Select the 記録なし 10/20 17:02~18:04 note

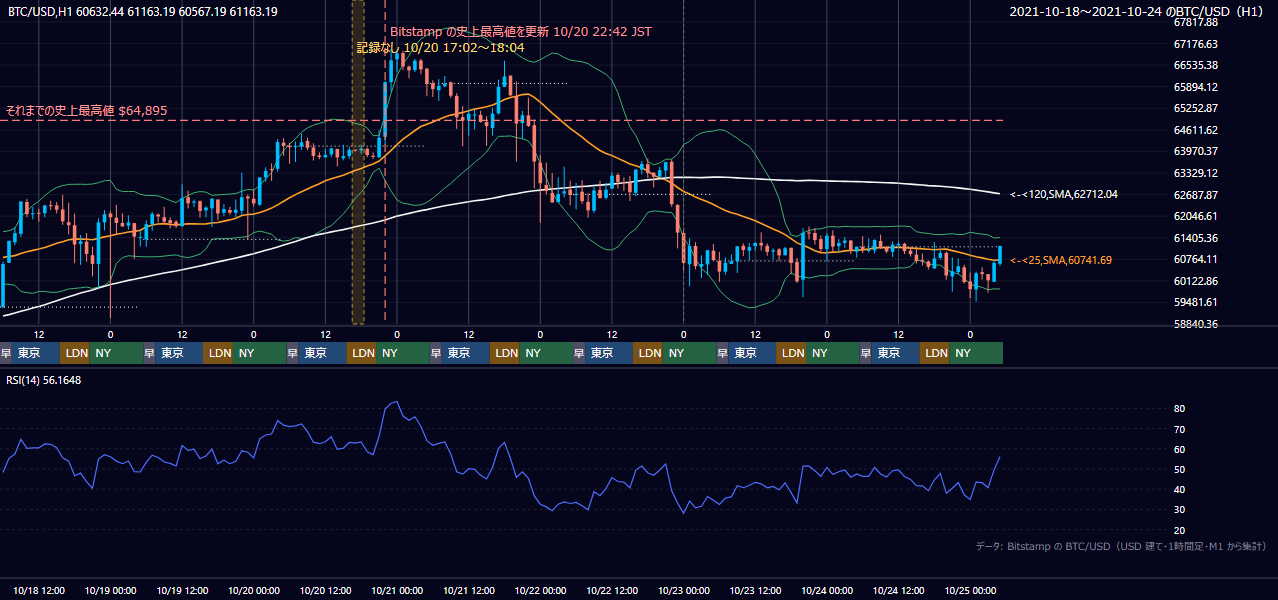tap(441, 47)
